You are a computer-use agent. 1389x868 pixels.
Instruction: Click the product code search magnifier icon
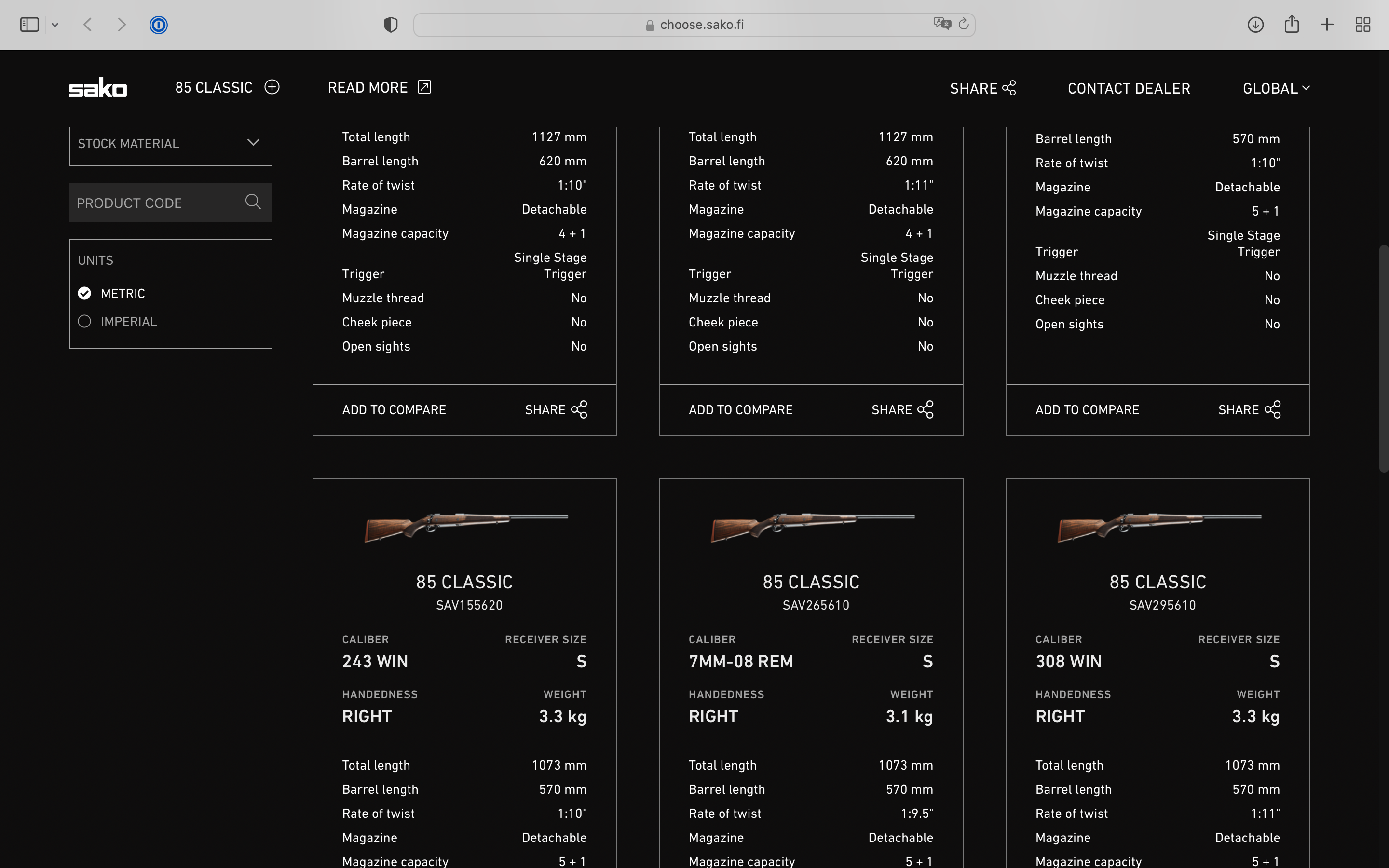253,202
